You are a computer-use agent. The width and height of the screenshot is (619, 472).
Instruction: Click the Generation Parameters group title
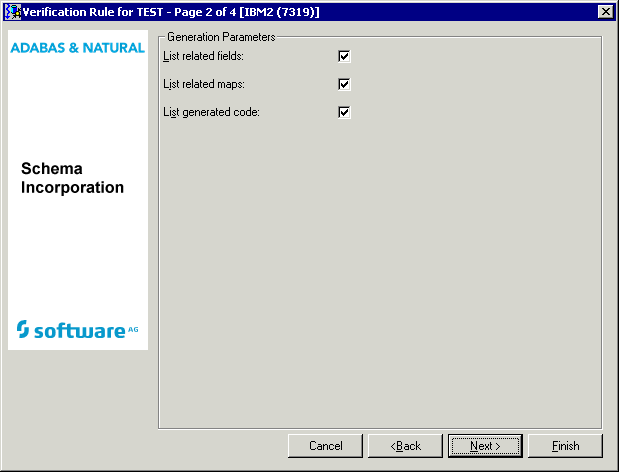(221, 37)
